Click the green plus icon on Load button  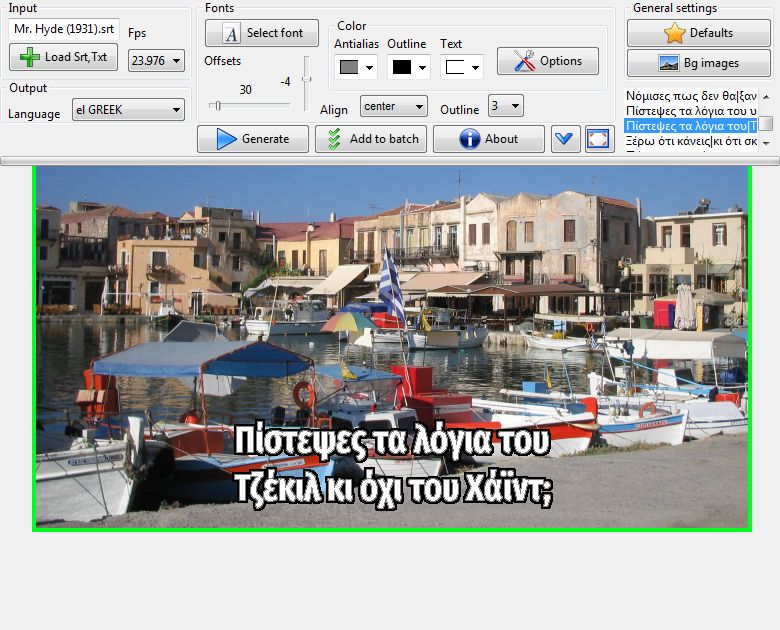coord(30,57)
